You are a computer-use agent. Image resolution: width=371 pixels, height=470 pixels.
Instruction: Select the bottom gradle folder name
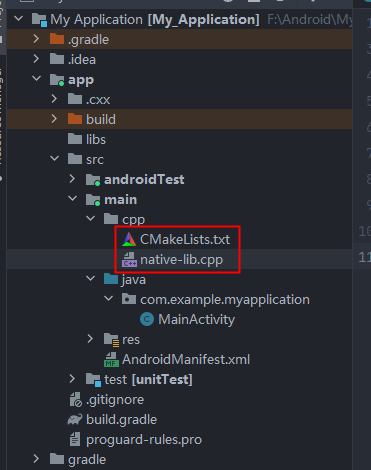pyautogui.click(x=87, y=460)
